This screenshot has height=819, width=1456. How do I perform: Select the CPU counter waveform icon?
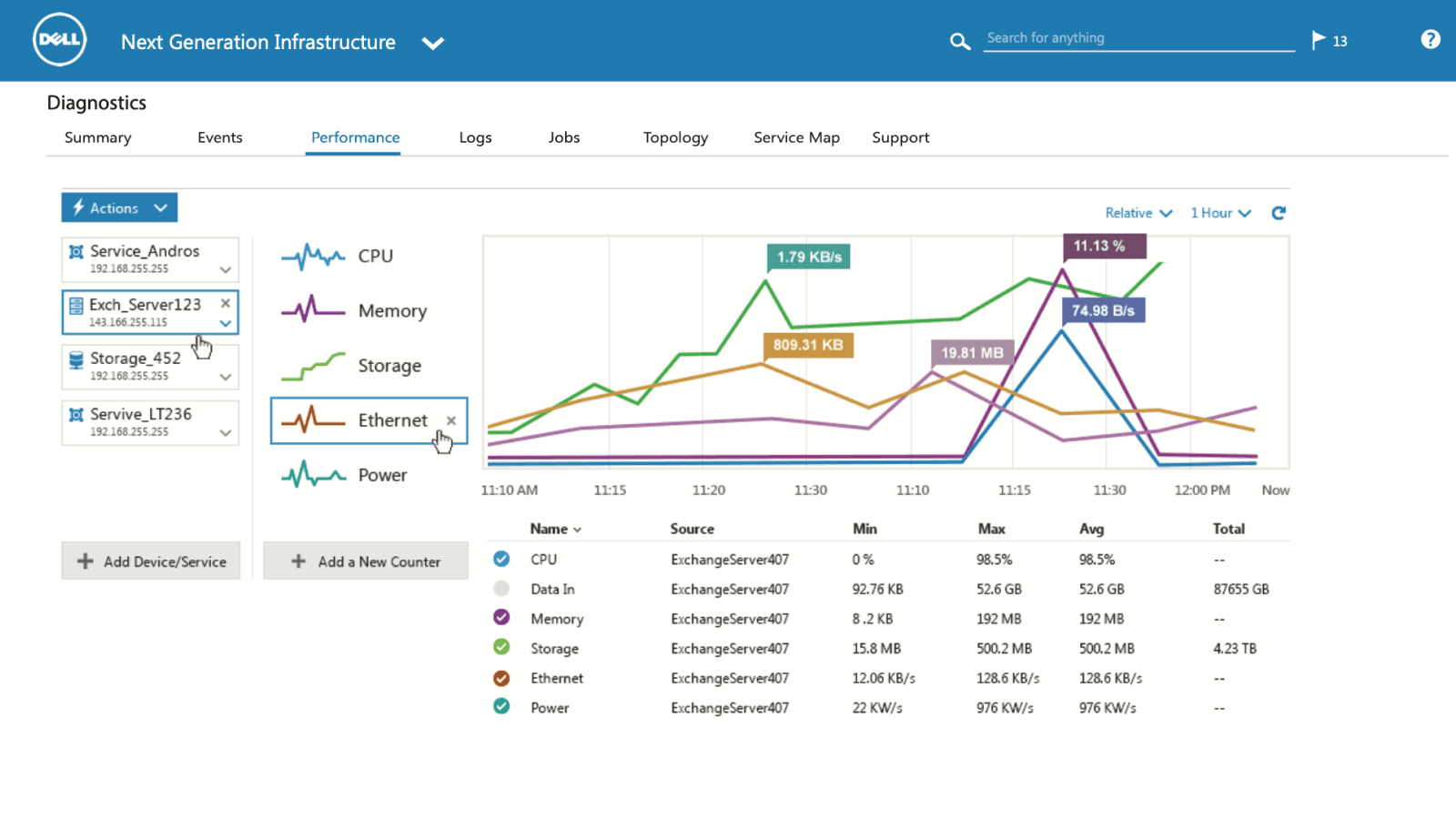tap(313, 257)
